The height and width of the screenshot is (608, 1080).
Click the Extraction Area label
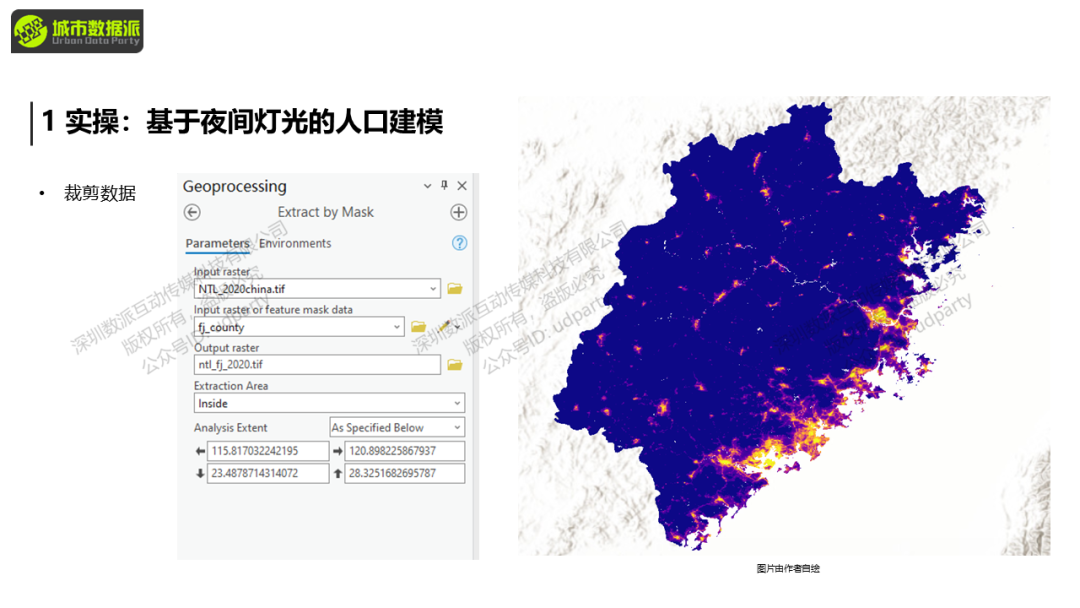(231, 386)
